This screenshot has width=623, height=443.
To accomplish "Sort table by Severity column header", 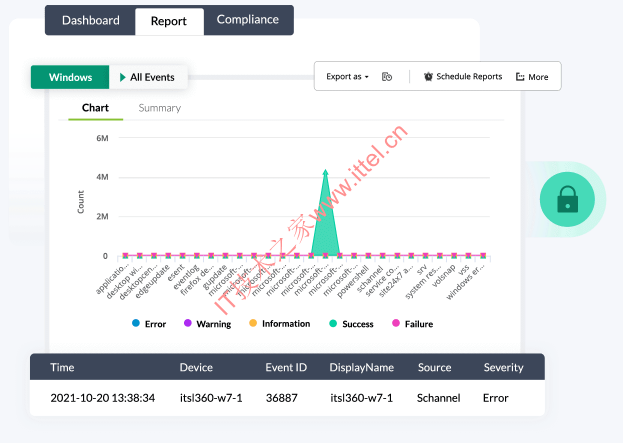I will pyautogui.click(x=503, y=367).
